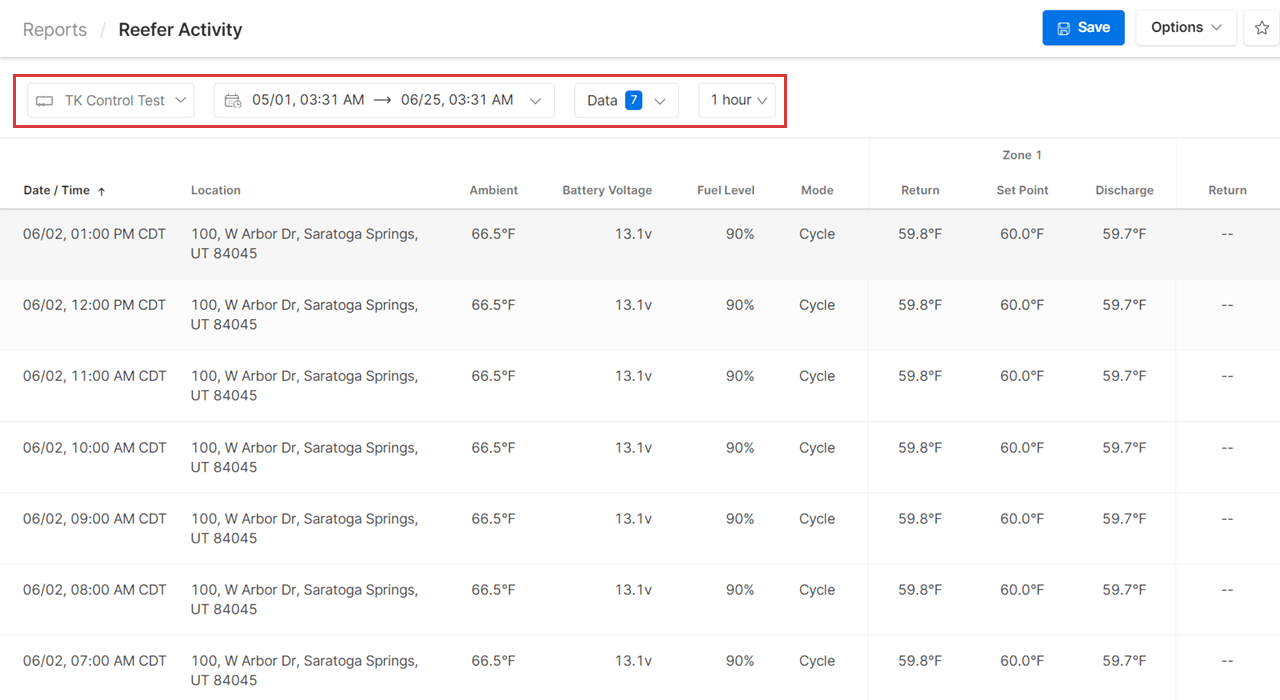This screenshot has height=700, width=1280.
Task: Click the calendar icon in the date range filter
Action: pyautogui.click(x=233, y=100)
